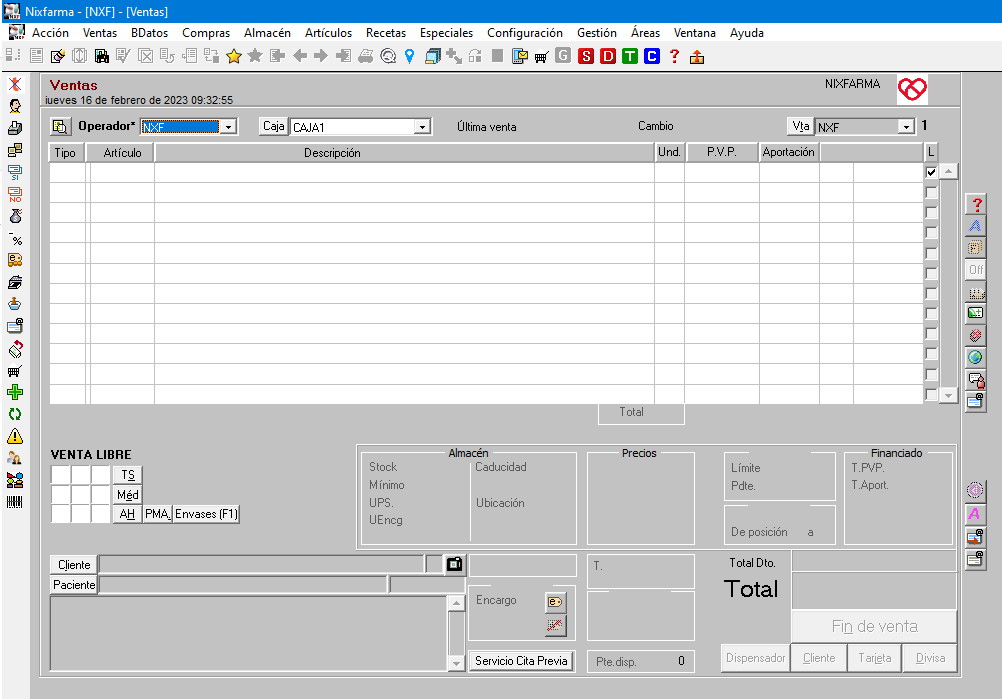Image resolution: width=1002 pixels, height=699 pixels.
Task: Click the NO prescription sidebar icon
Action: (x=15, y=194)
